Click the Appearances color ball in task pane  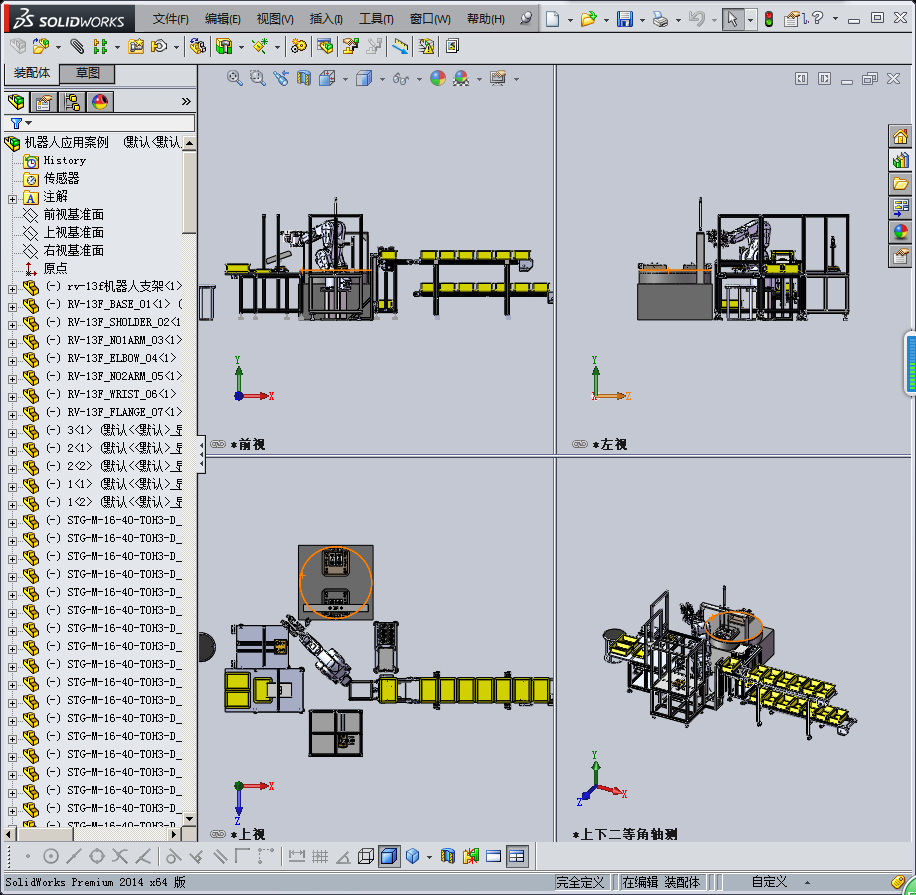tap(900, 231)
